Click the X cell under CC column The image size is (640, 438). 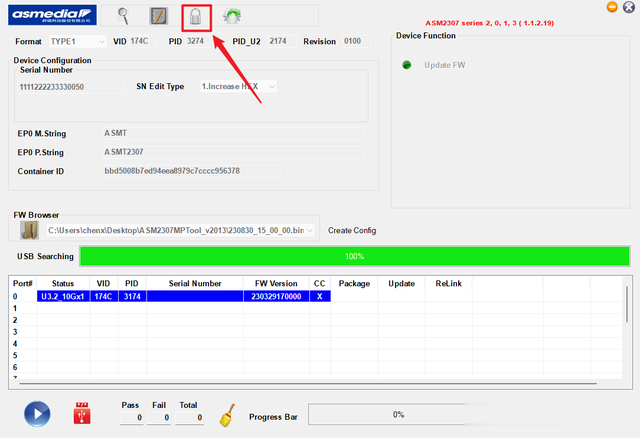[x=320, y=296]
